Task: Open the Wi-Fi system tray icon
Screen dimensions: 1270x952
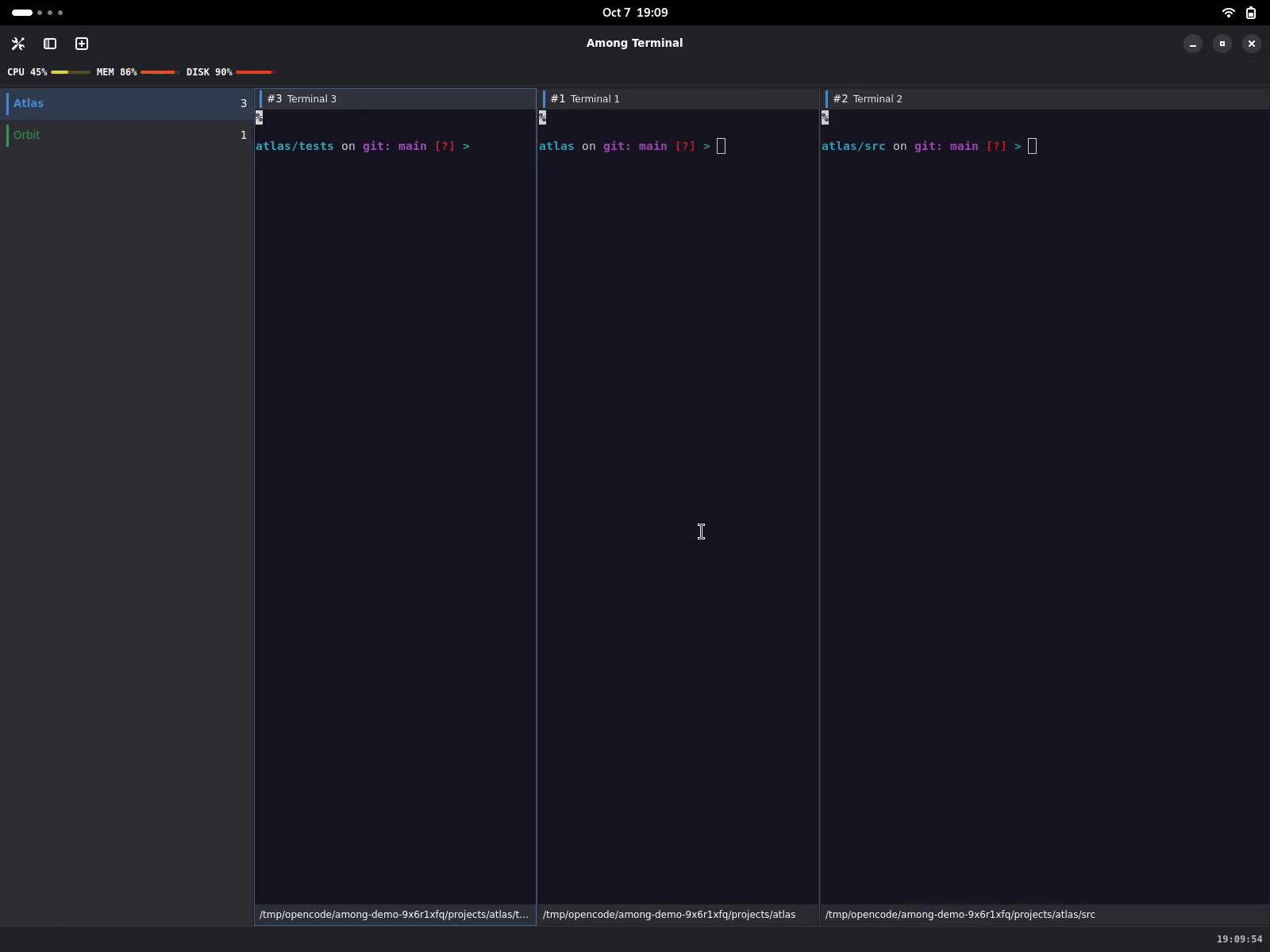Action: click(1228, 13)
